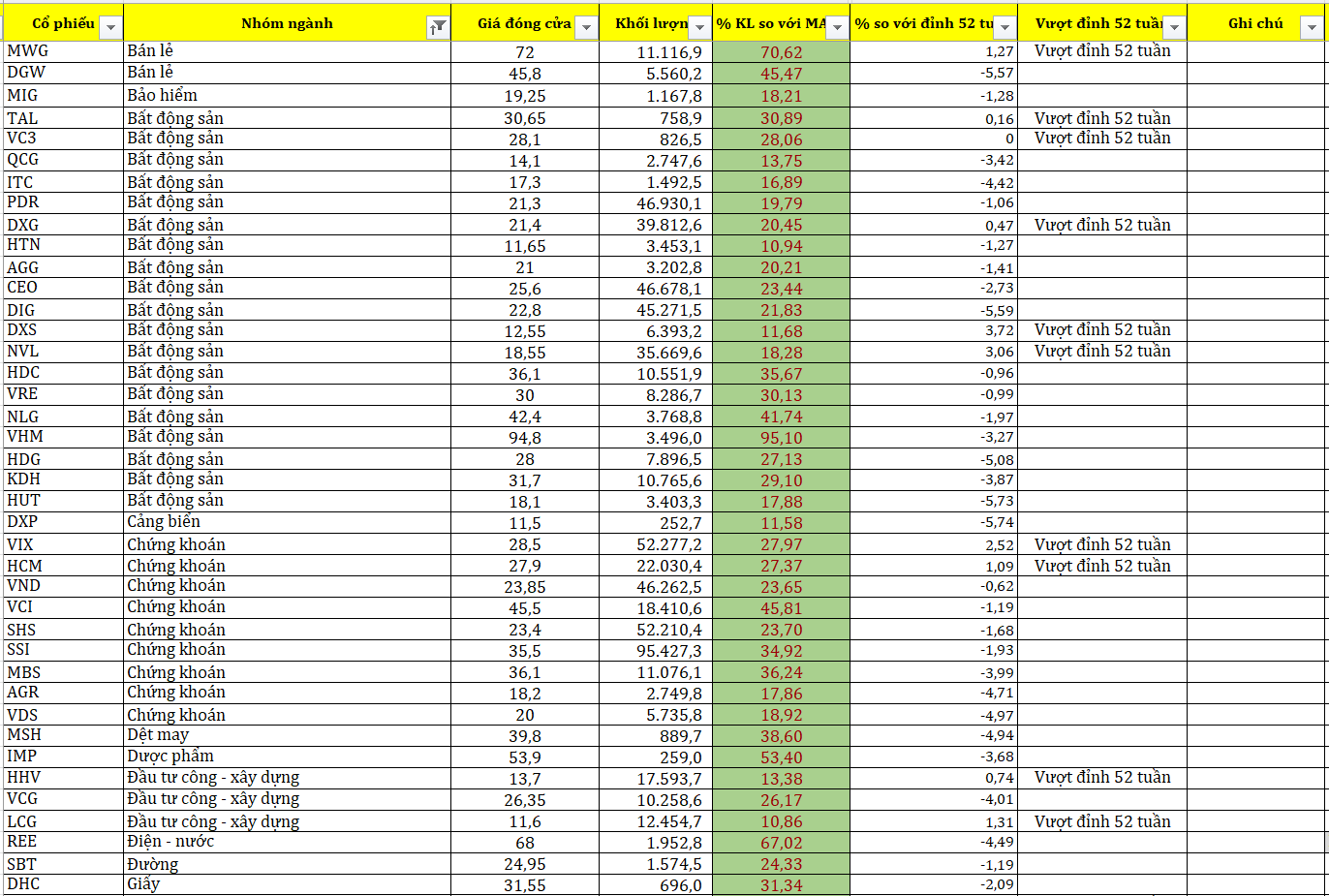The image size is (1329, 896).
Task: Click the VRE ticker cell
Action: click(x=63, y=394)
